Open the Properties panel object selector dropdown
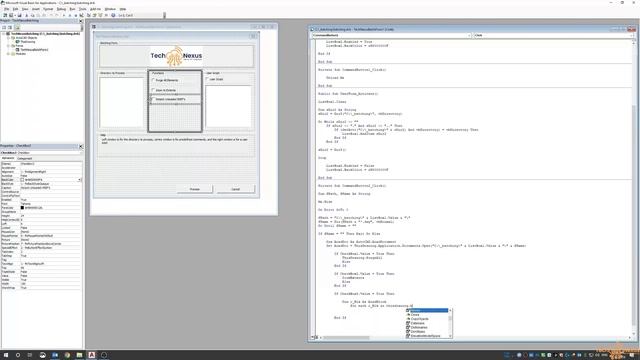The height and width of the screenshot is (360, 640). 80,153
